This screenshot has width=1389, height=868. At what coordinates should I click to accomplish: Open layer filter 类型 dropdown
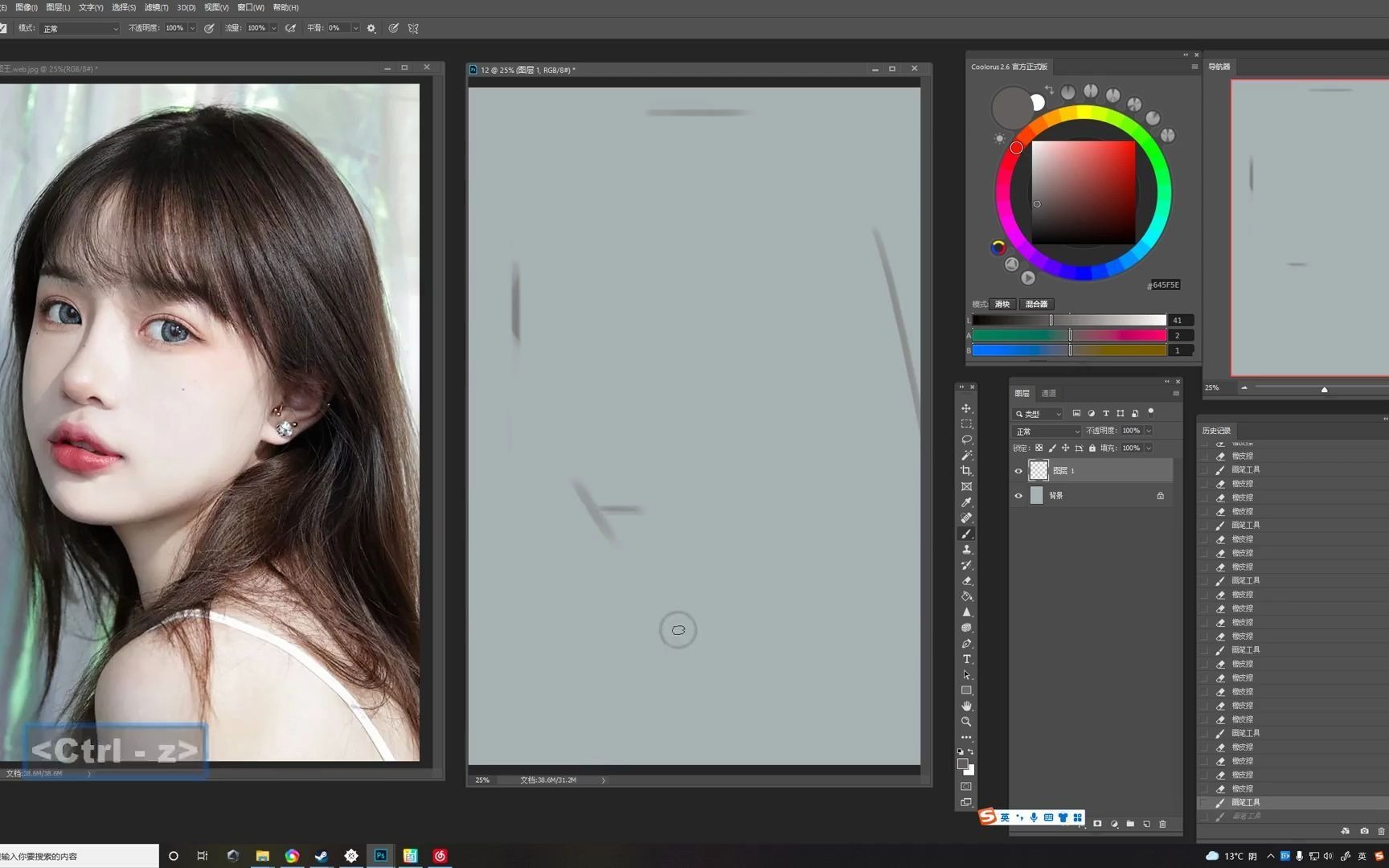1038,414
